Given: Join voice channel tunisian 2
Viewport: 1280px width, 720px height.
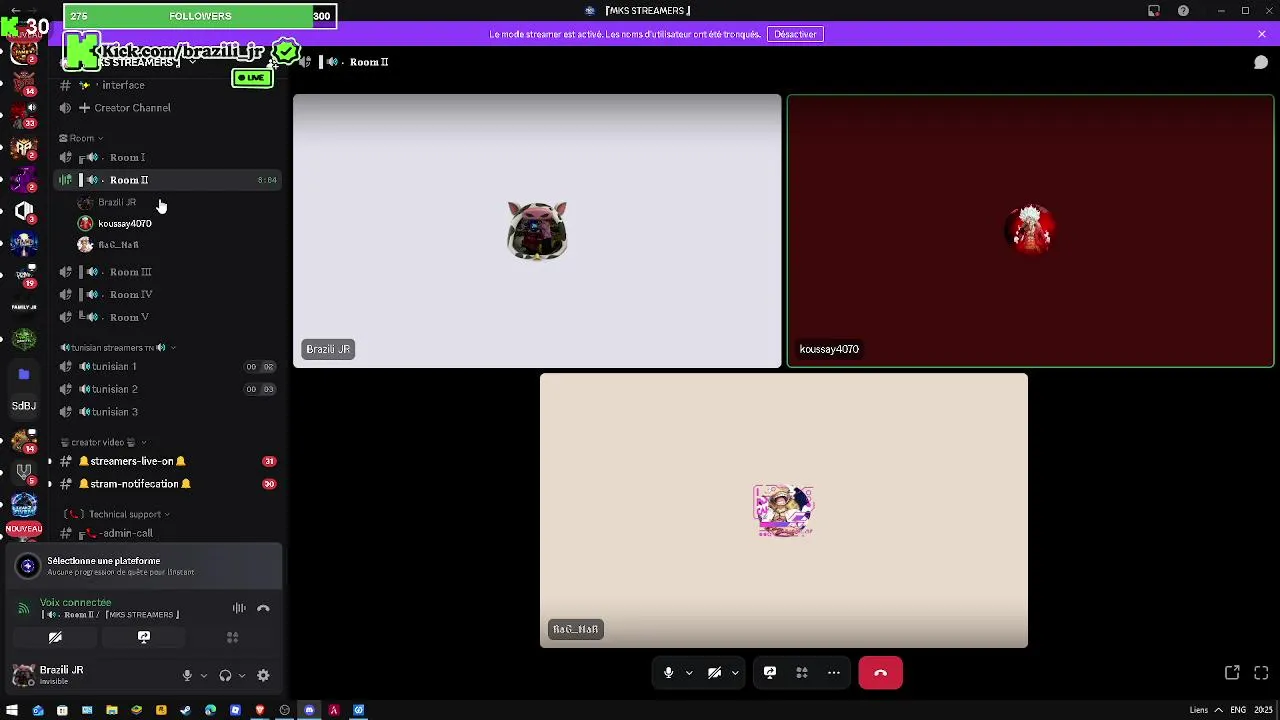Looking at the screenshot, I should pyautogui.click(x=166, y=389).
